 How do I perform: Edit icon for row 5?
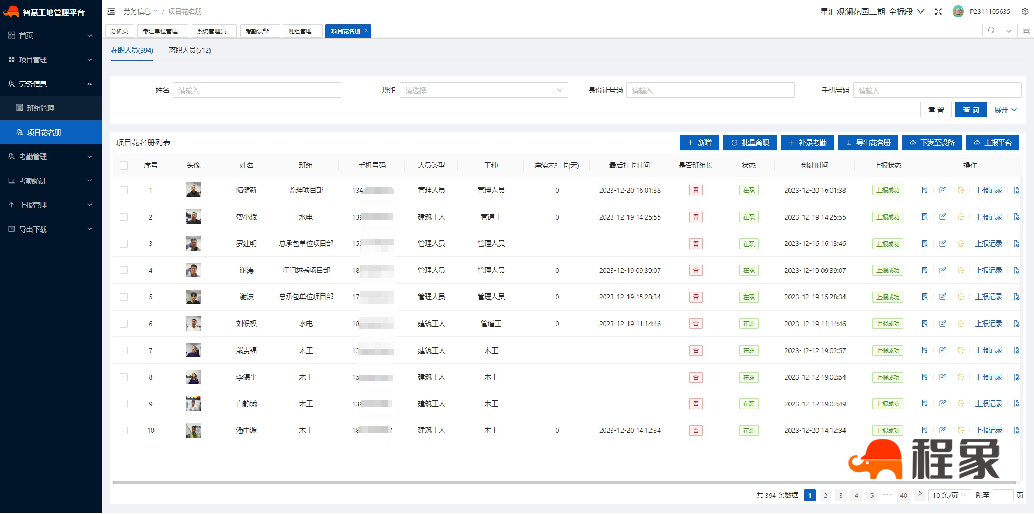pos(943,297)
